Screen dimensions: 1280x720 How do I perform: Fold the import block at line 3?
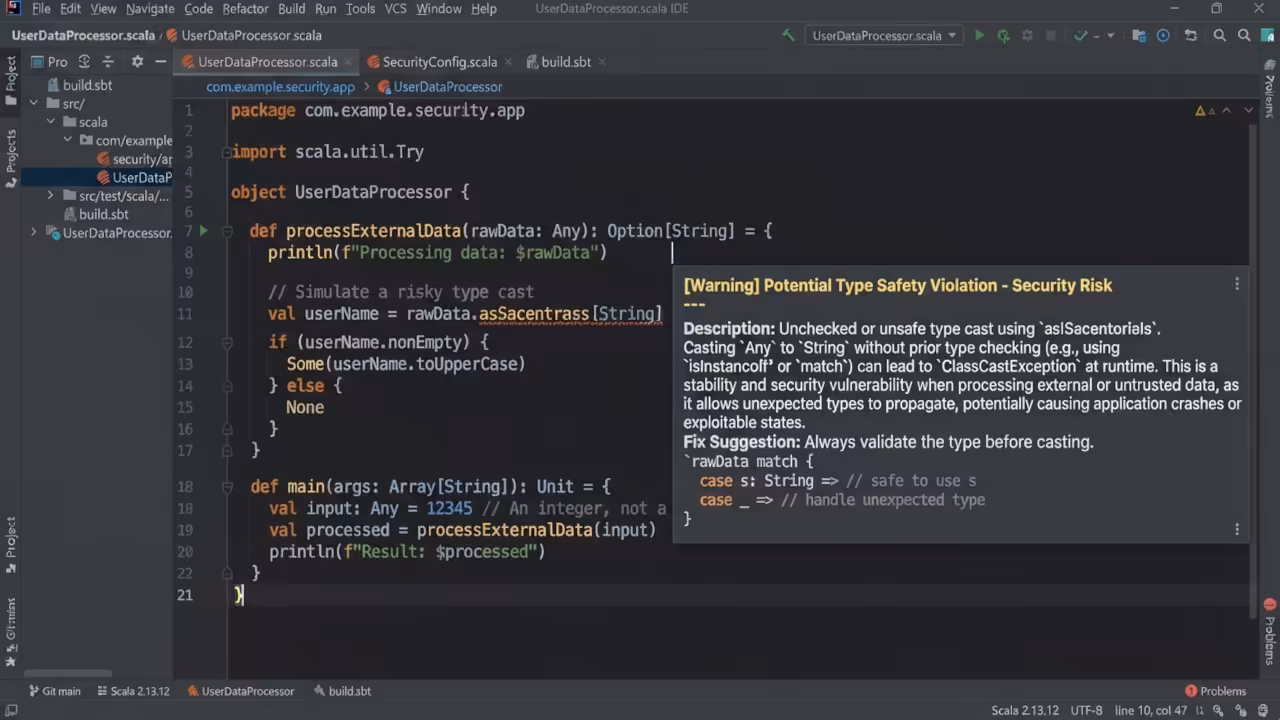pos(227,152)
